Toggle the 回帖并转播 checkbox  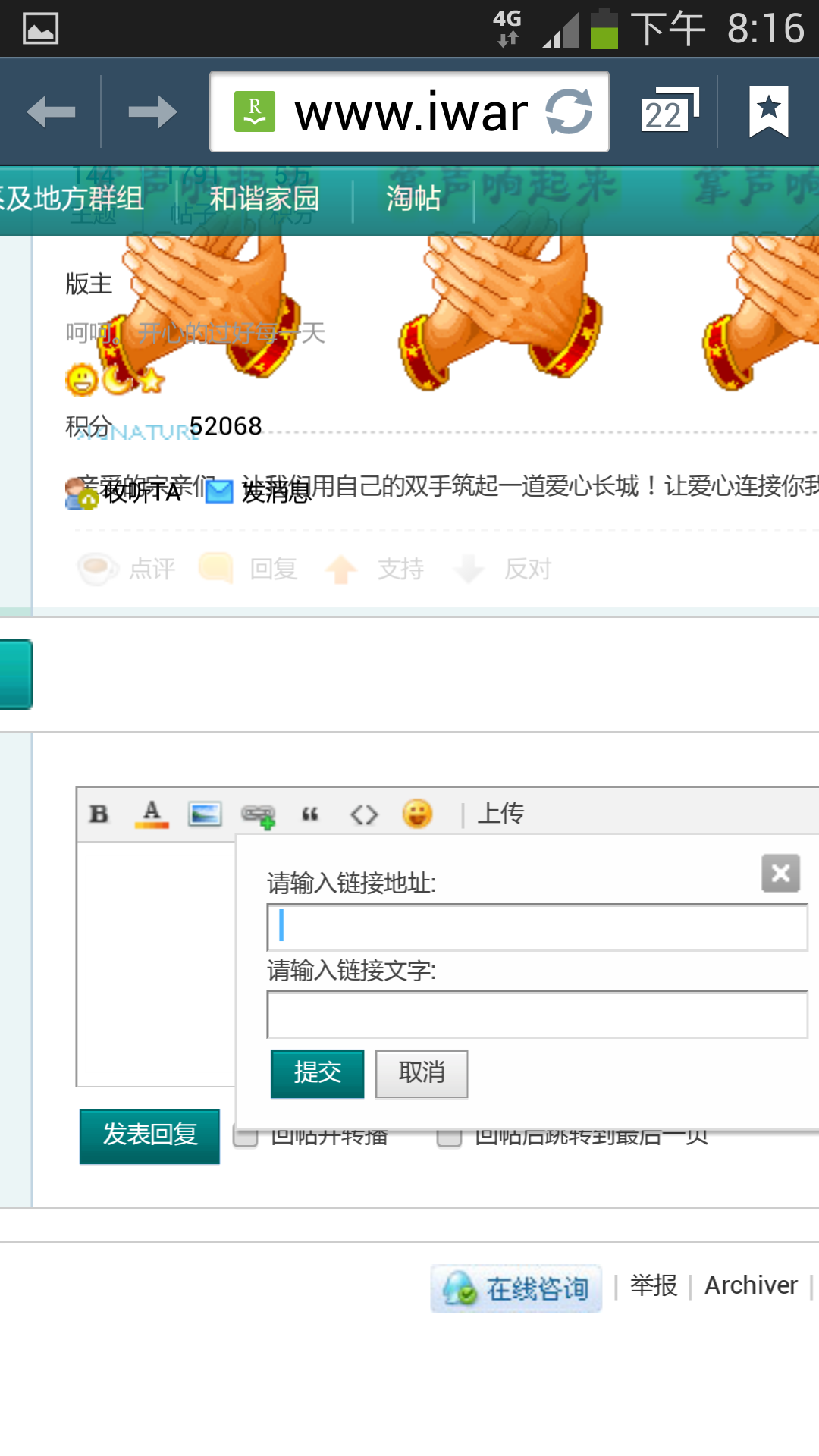click(x=245, y=1137)
